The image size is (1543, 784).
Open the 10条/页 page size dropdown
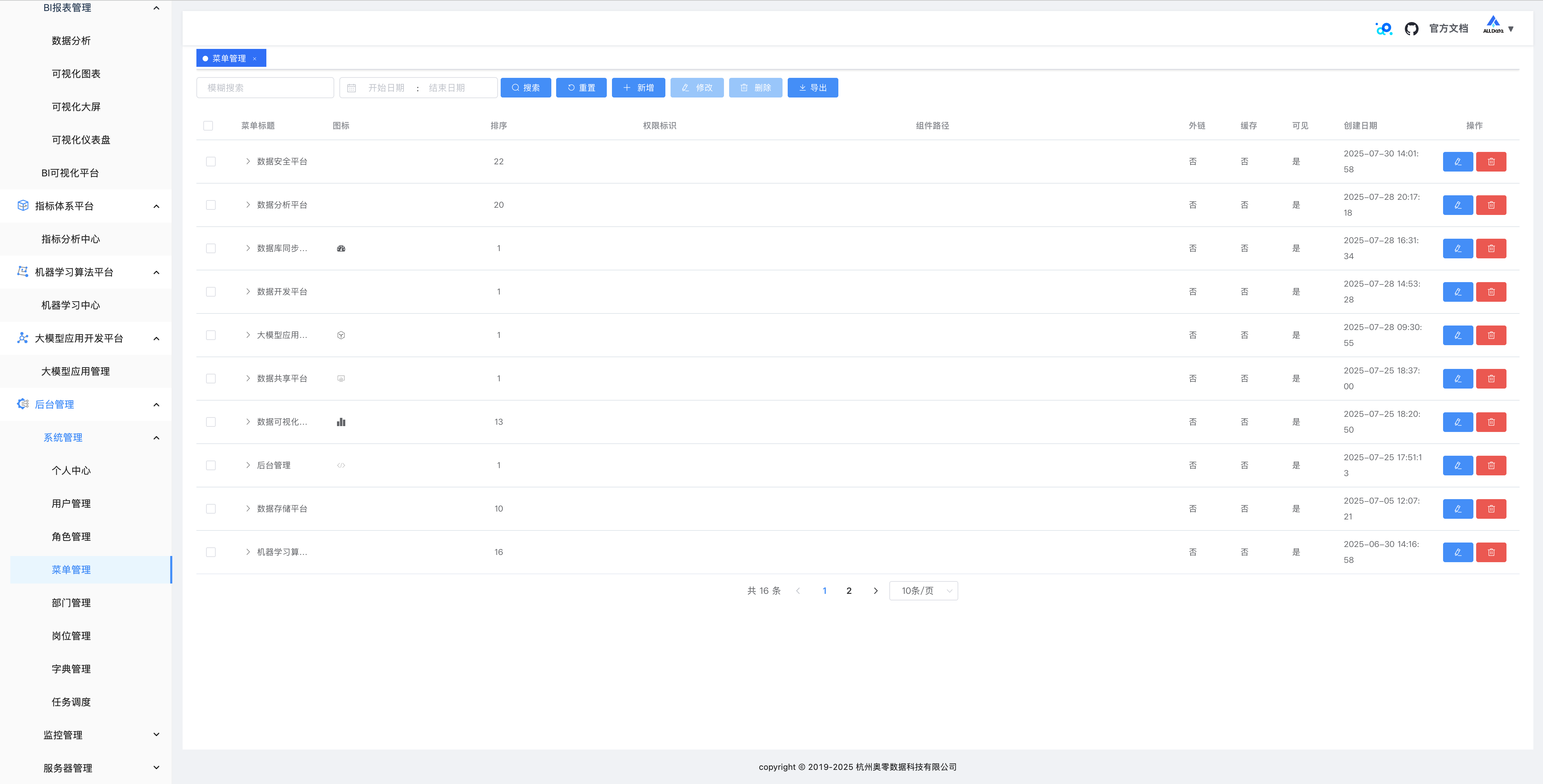pyautogui.click(x=923, y=590)
